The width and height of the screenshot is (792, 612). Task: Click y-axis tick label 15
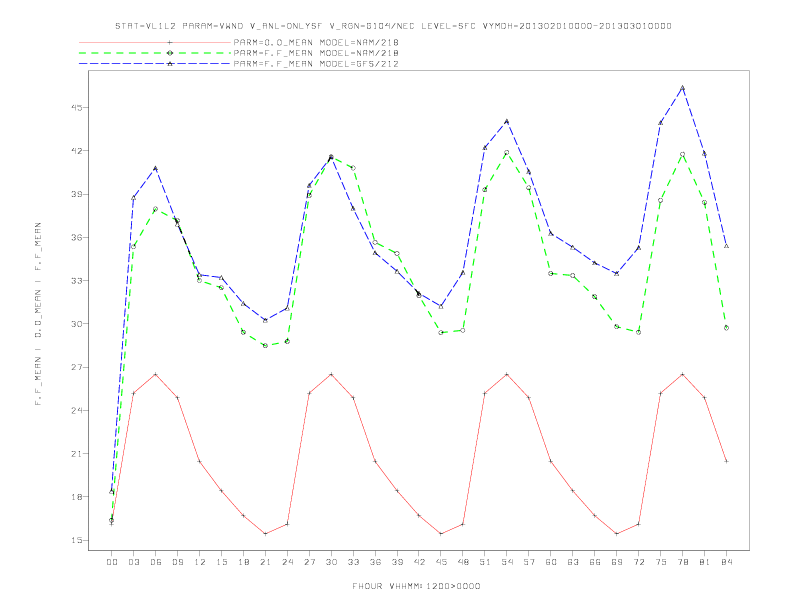click(x=76, y=540)
